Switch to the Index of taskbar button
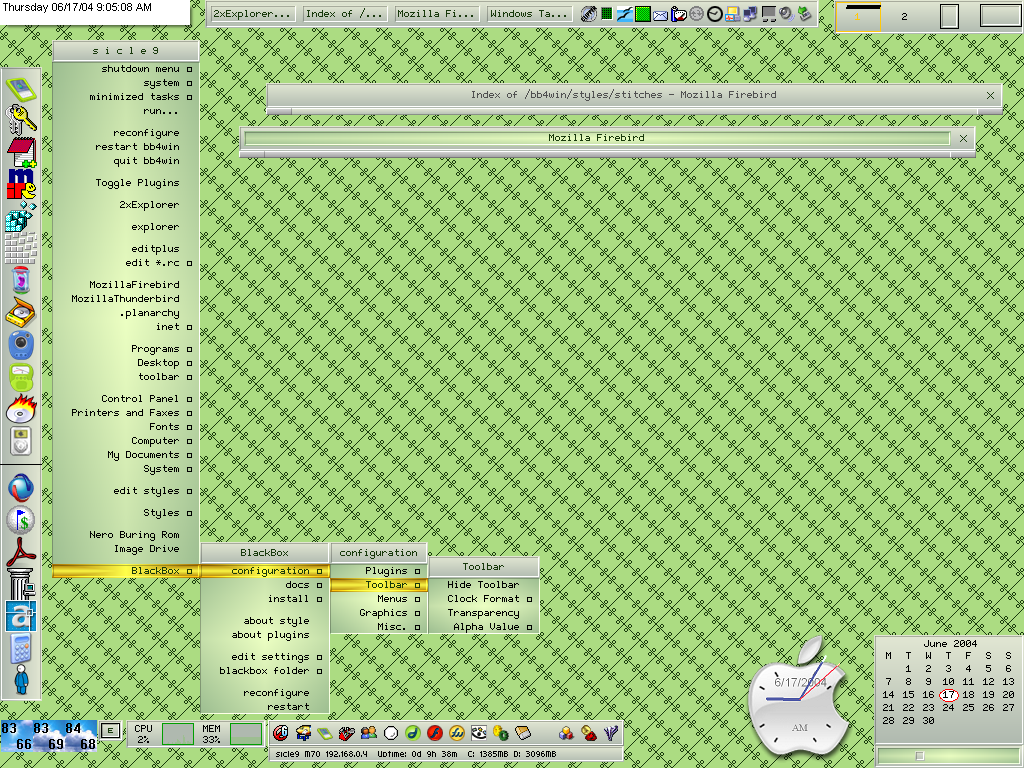 (x=345, y=14)
